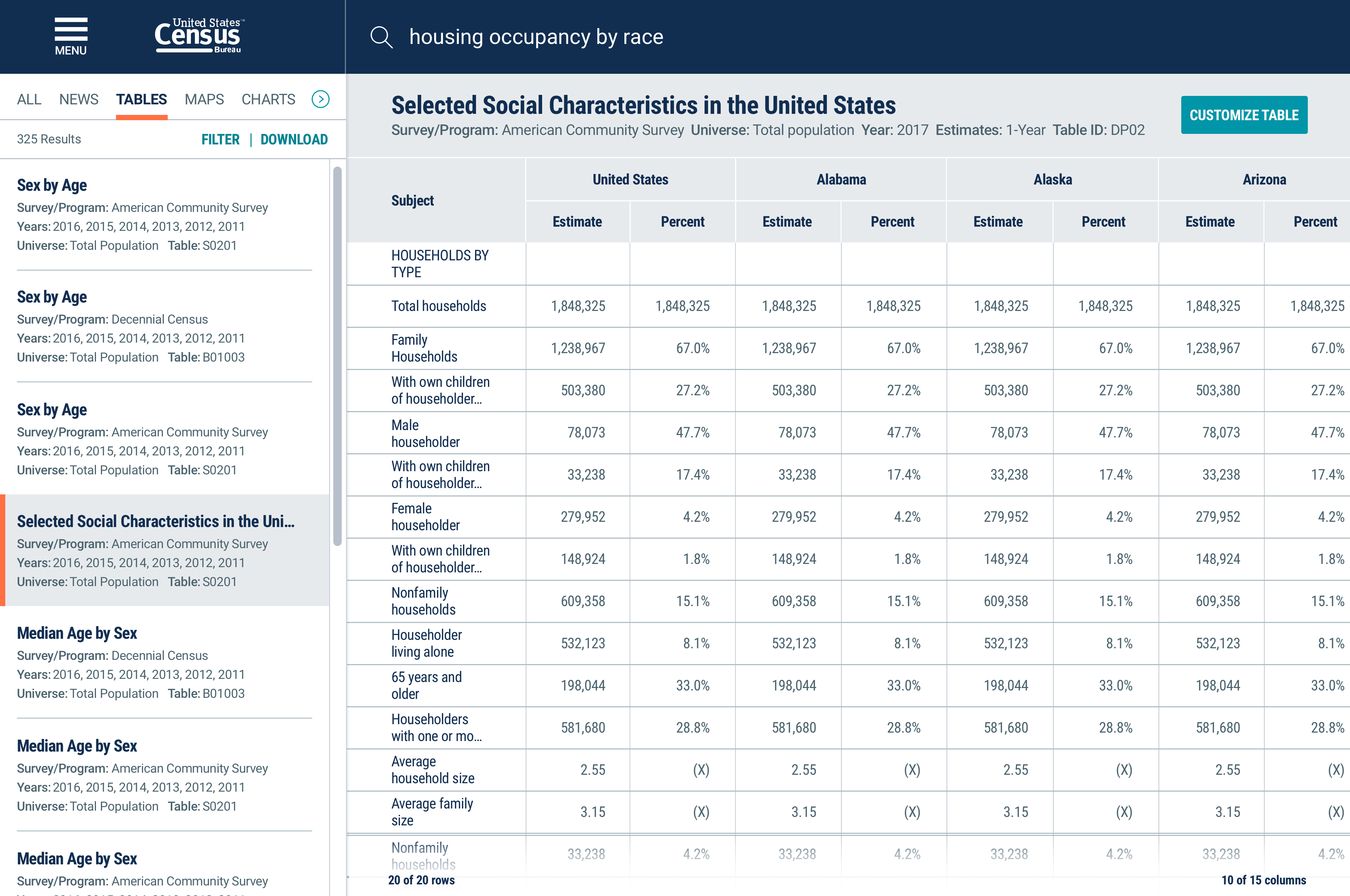1350x896 pixels.
Task: Click United States Total households estimate 1,848,325
Action: pyautogui.click(x=578, y=306)
